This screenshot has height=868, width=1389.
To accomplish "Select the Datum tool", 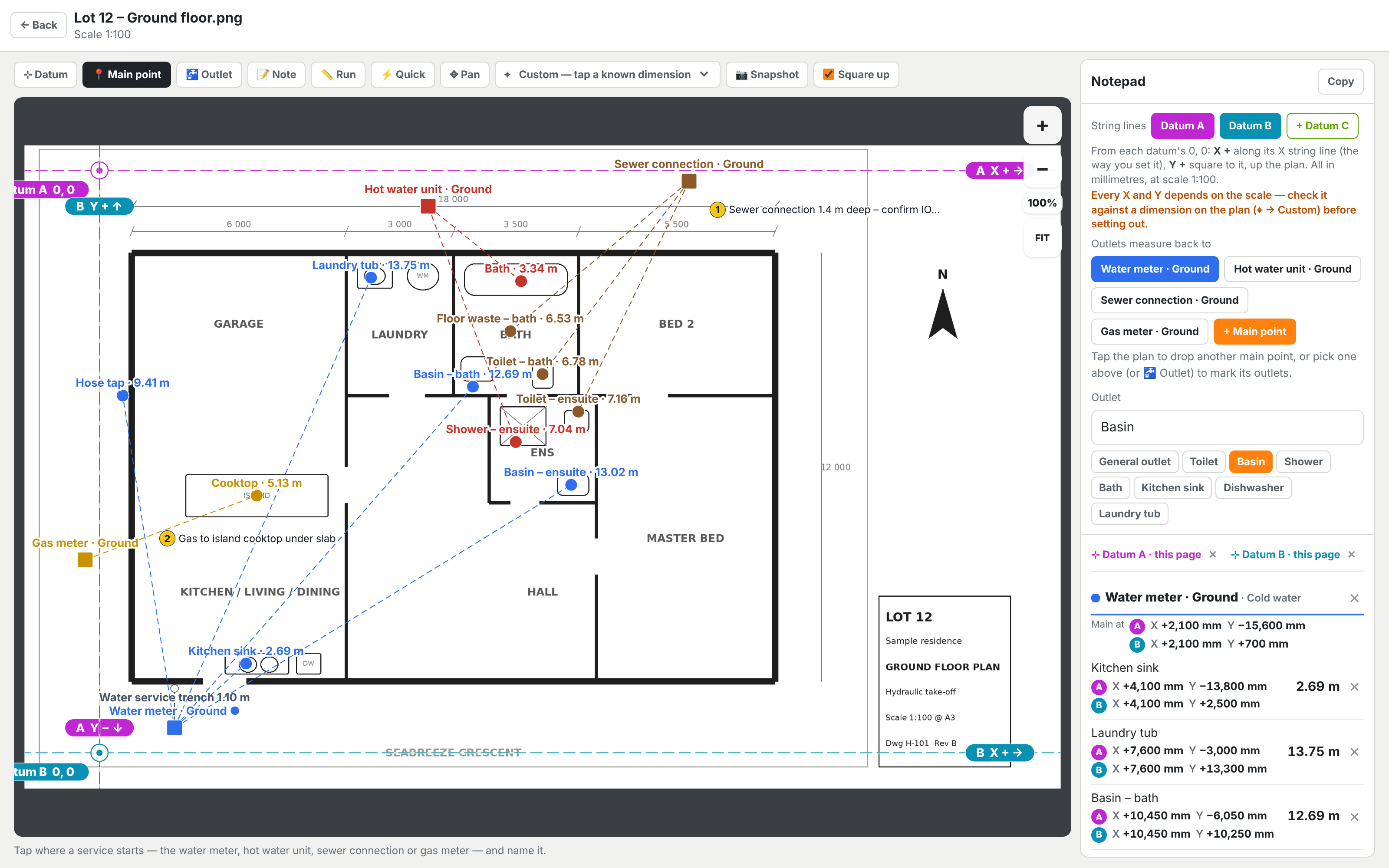I will pyautogui.click(x=45, y=75).
